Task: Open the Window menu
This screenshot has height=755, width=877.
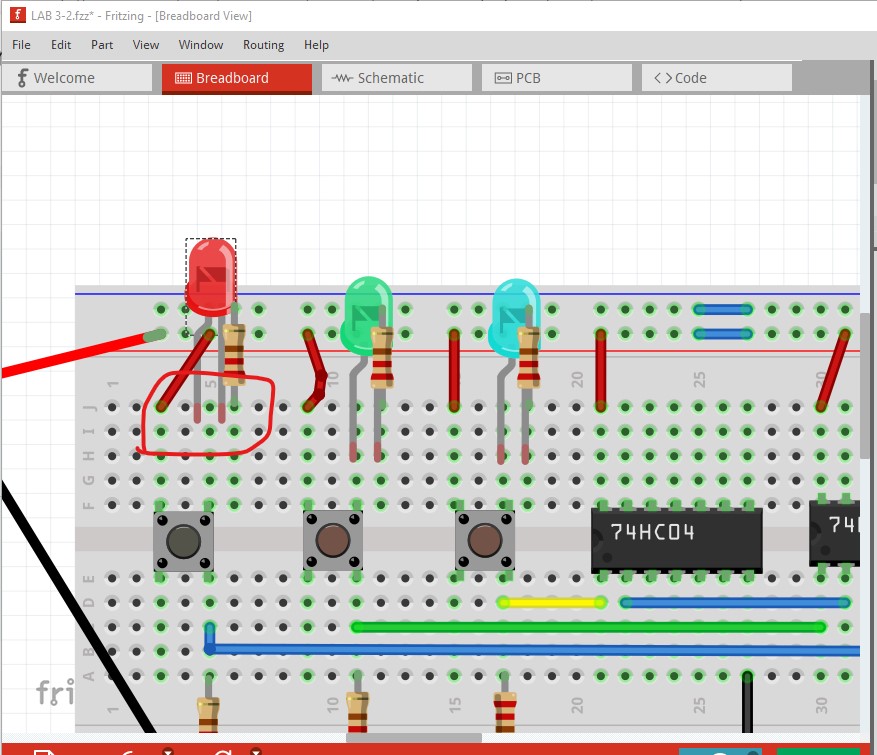Action: tap(201, 45)
